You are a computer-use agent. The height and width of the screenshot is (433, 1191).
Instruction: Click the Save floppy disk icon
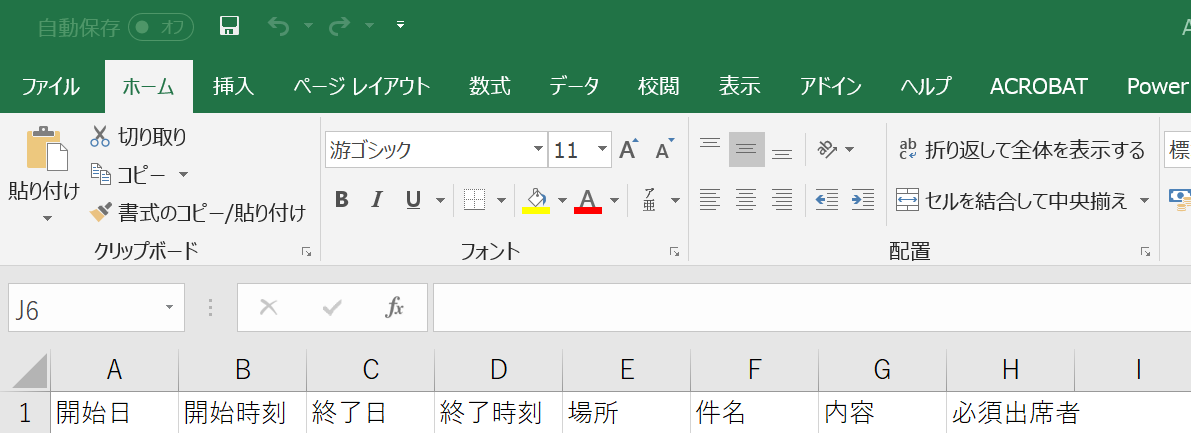tap(230, 27)
